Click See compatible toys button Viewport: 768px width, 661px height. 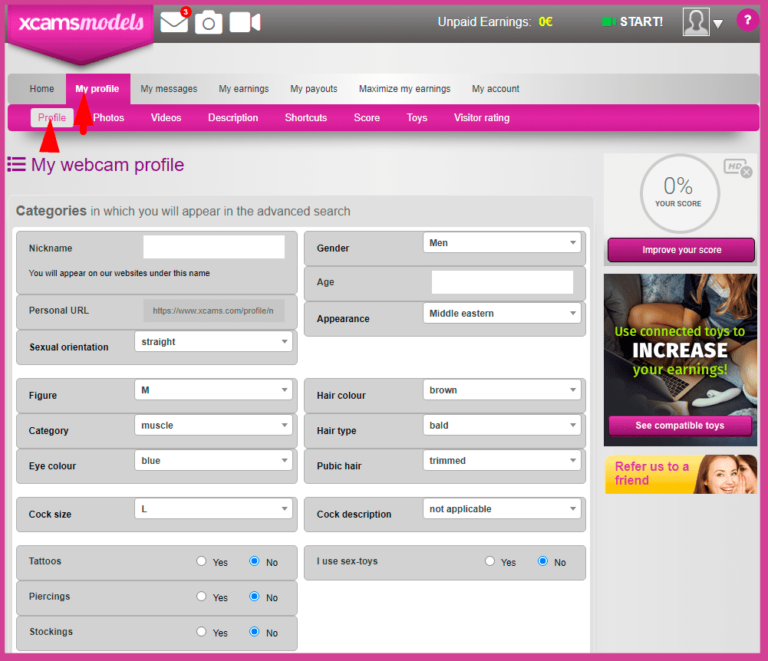tap(680, 425)
